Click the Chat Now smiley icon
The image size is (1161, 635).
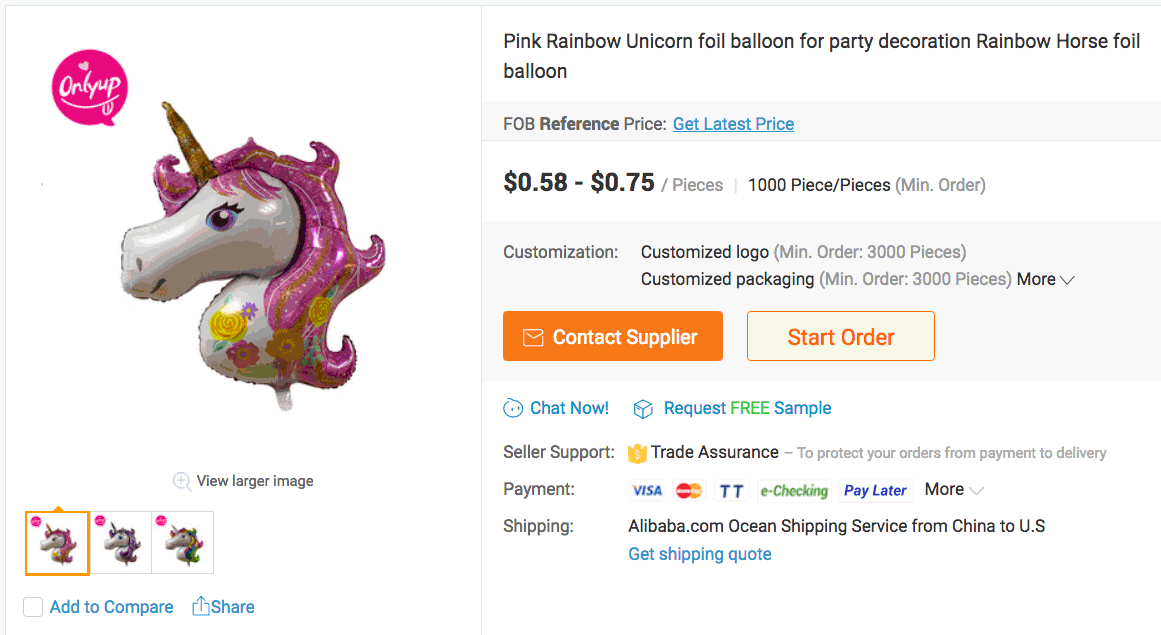pyautogui.click(x=513, y=408)
